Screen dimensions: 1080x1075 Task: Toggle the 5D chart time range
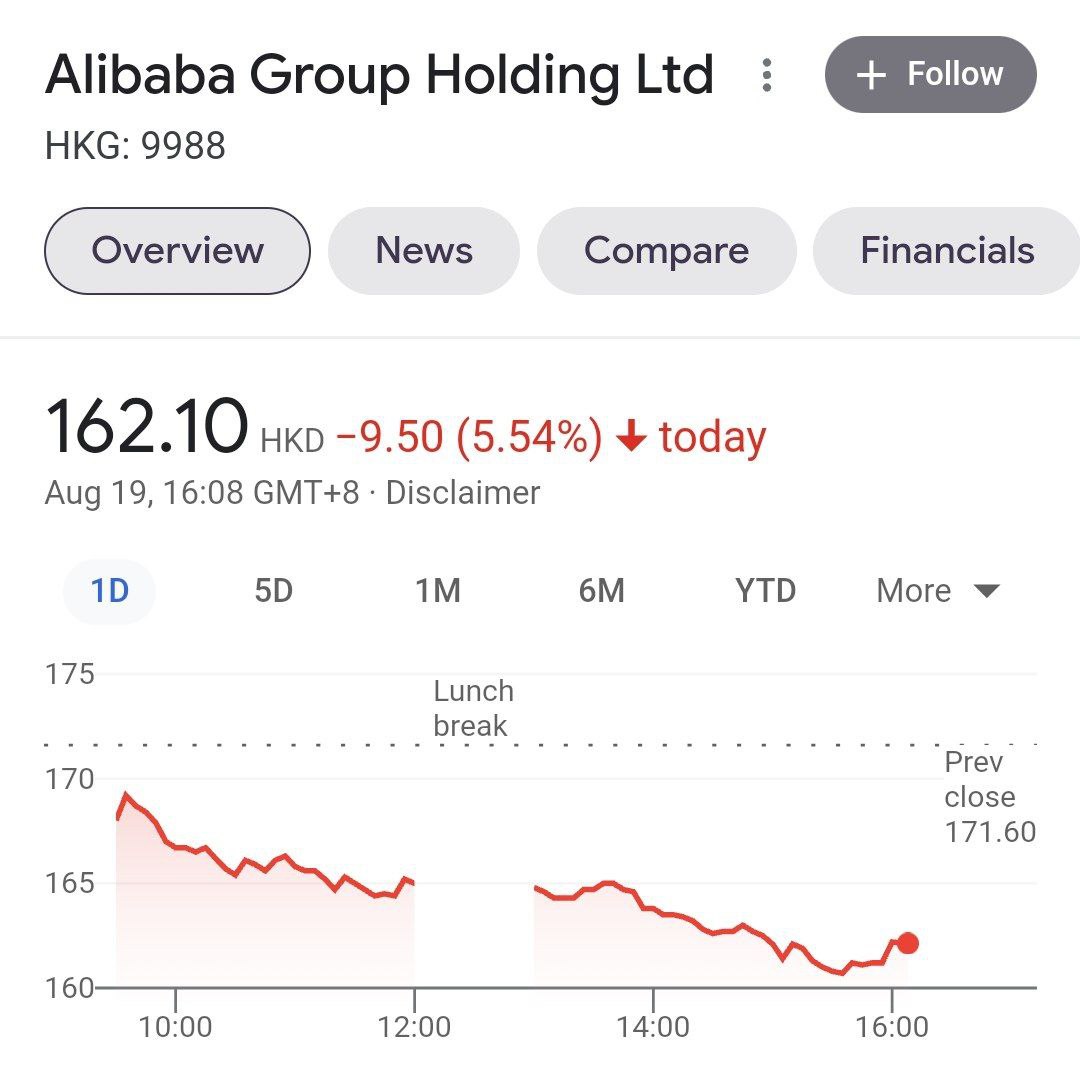[x=272, y=590]
